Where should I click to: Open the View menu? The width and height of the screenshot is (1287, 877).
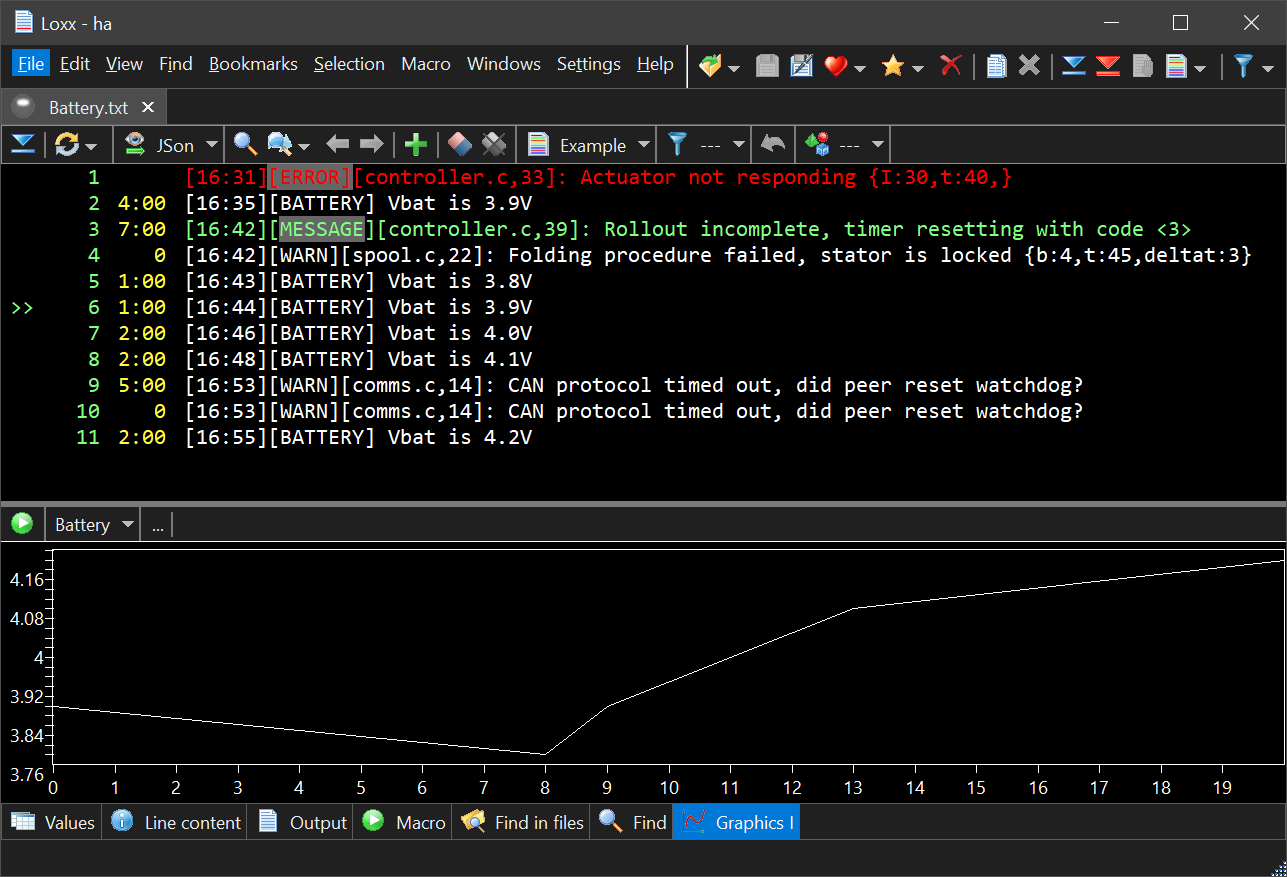pyautogui.click(x=124, y=64)
